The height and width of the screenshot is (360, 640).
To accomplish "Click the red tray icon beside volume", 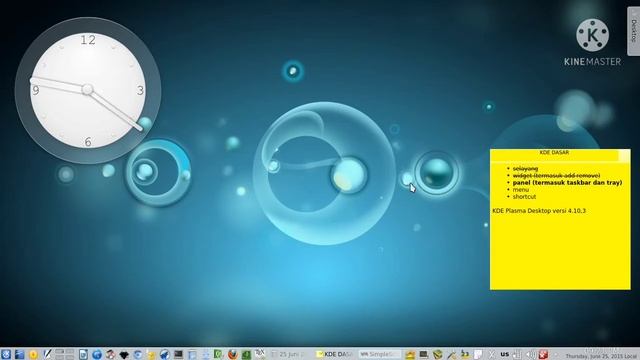I will point(543,354).
